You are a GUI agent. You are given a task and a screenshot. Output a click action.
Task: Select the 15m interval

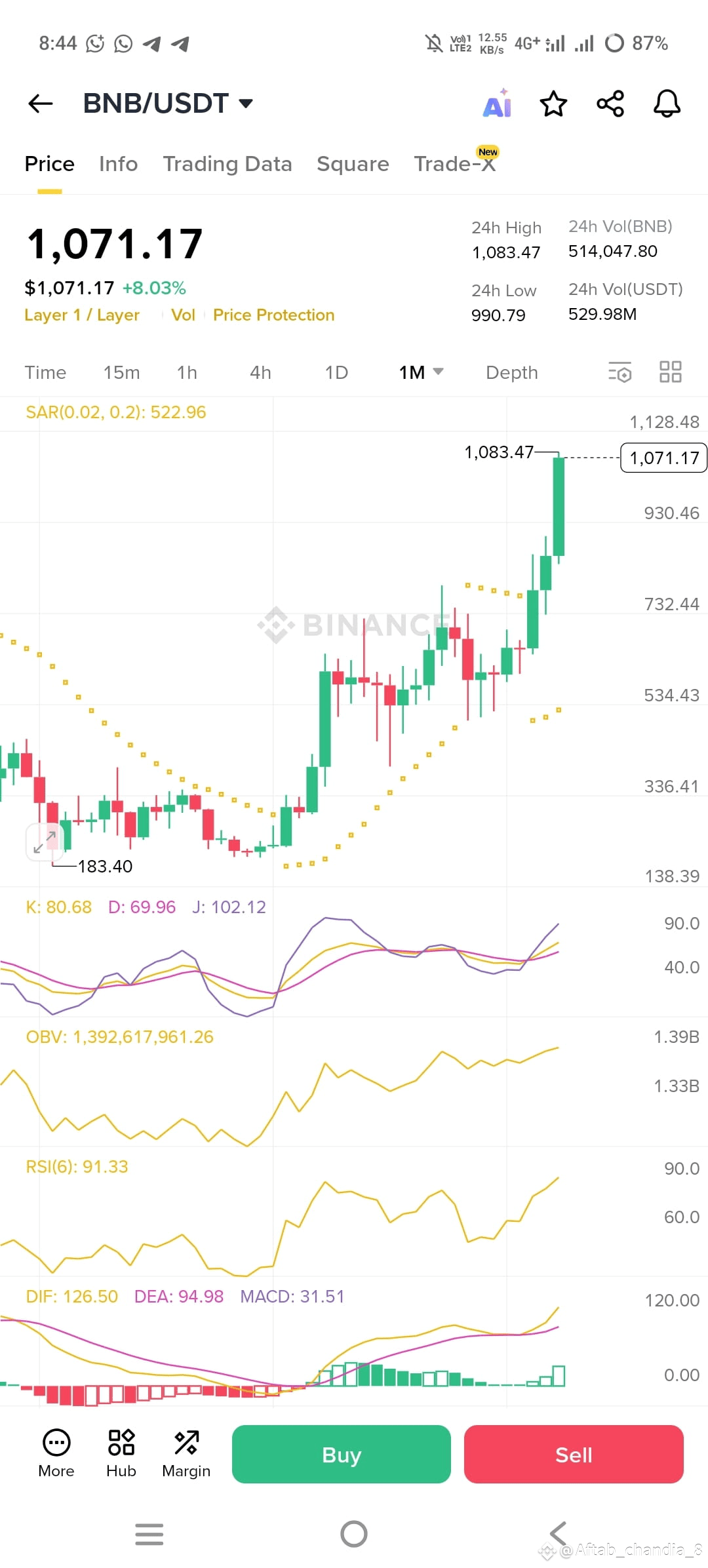[121, 372]
